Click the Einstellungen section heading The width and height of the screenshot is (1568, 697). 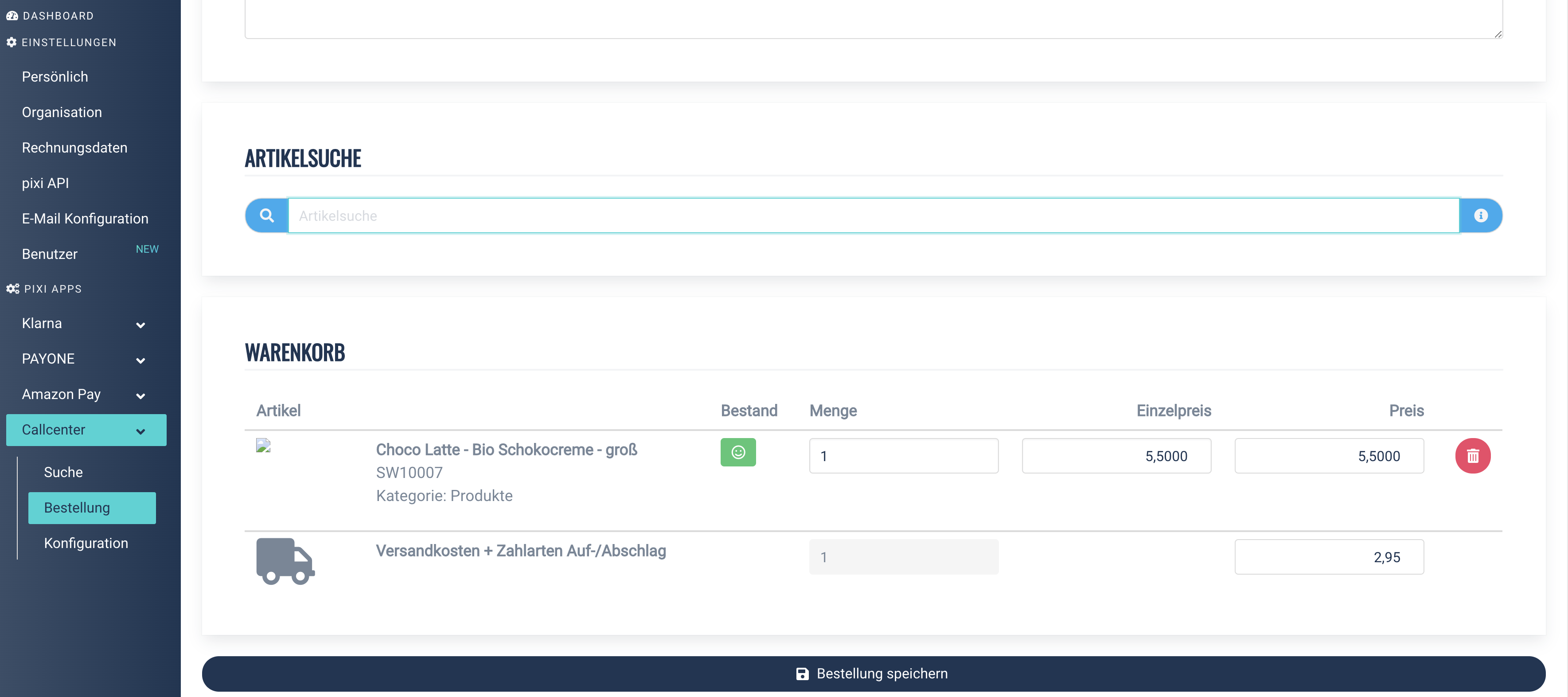[69, 43]
